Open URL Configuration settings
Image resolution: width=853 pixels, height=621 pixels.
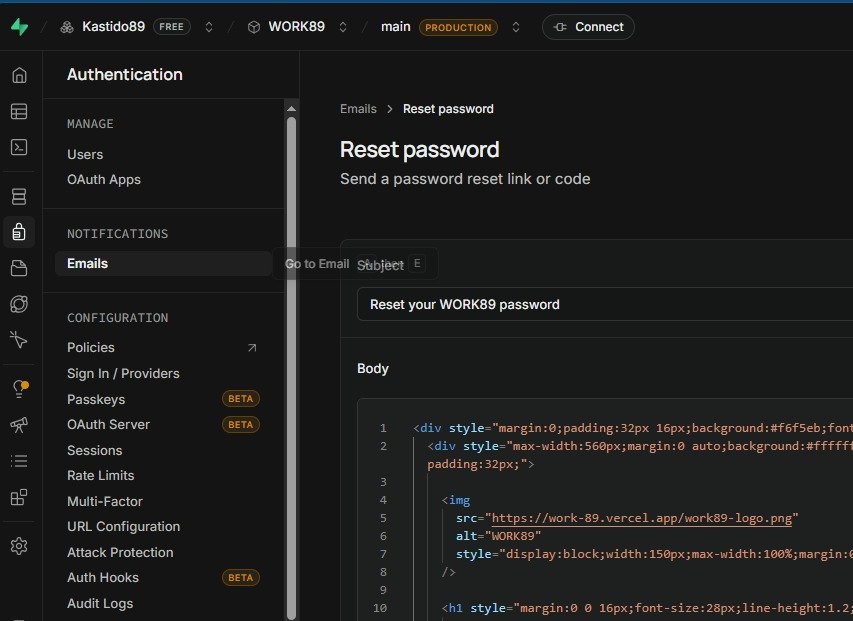[x=123, y=526]
